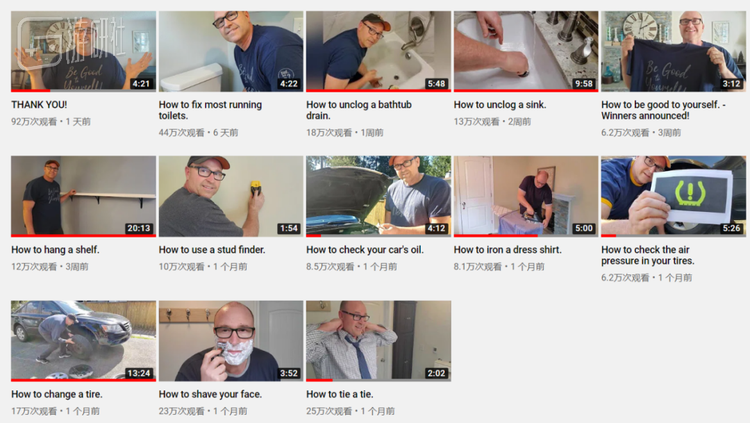Open 'How to fix most running toilets' thumbnail

[231, 51]
